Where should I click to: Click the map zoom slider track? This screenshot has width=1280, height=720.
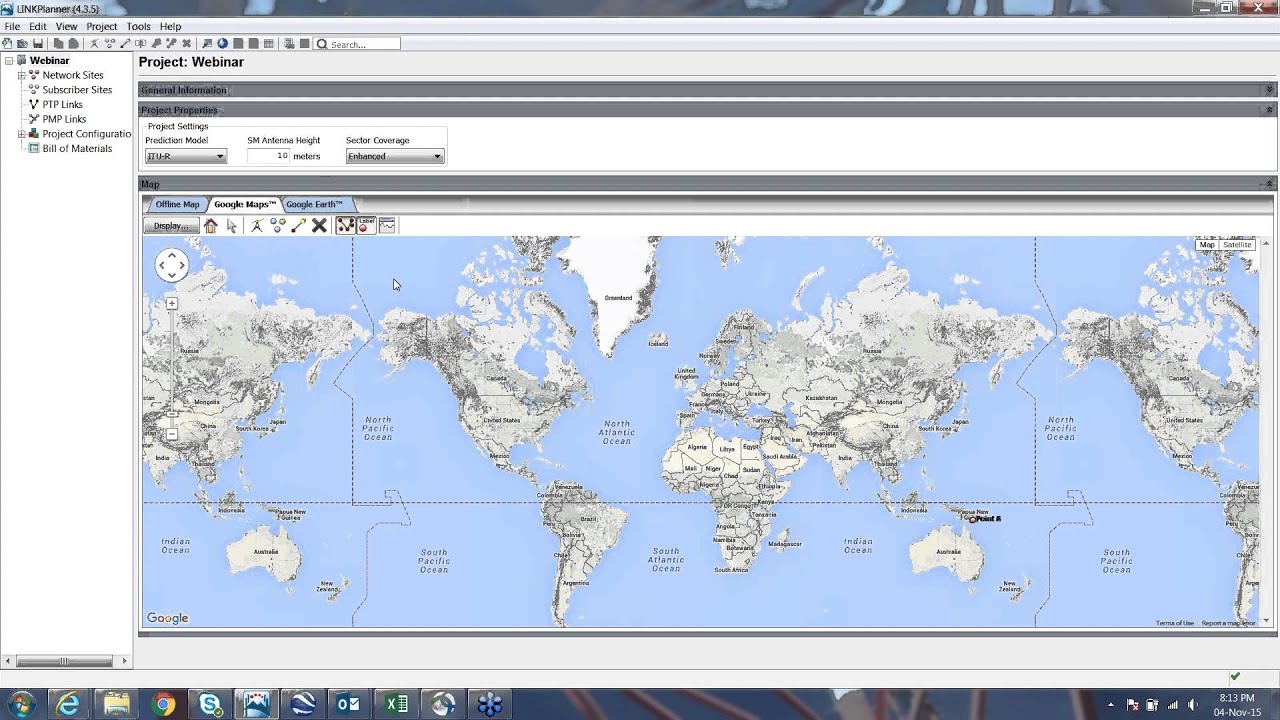pyautogui.click(x=172, y=369)
